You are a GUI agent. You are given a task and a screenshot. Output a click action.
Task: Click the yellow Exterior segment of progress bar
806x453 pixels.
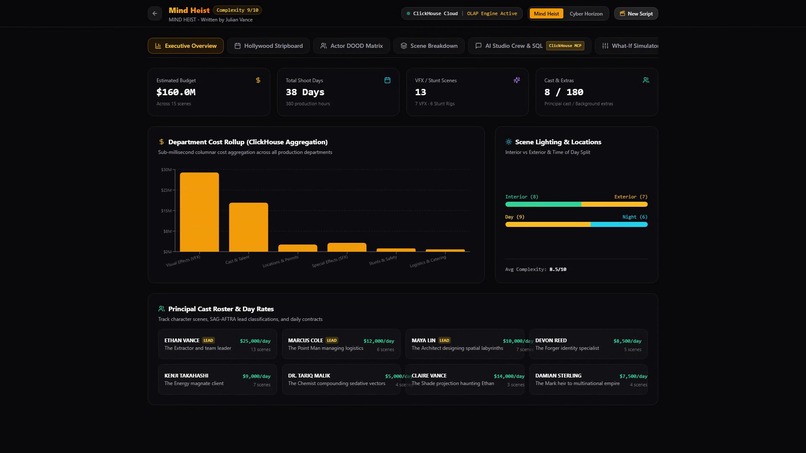614,205
